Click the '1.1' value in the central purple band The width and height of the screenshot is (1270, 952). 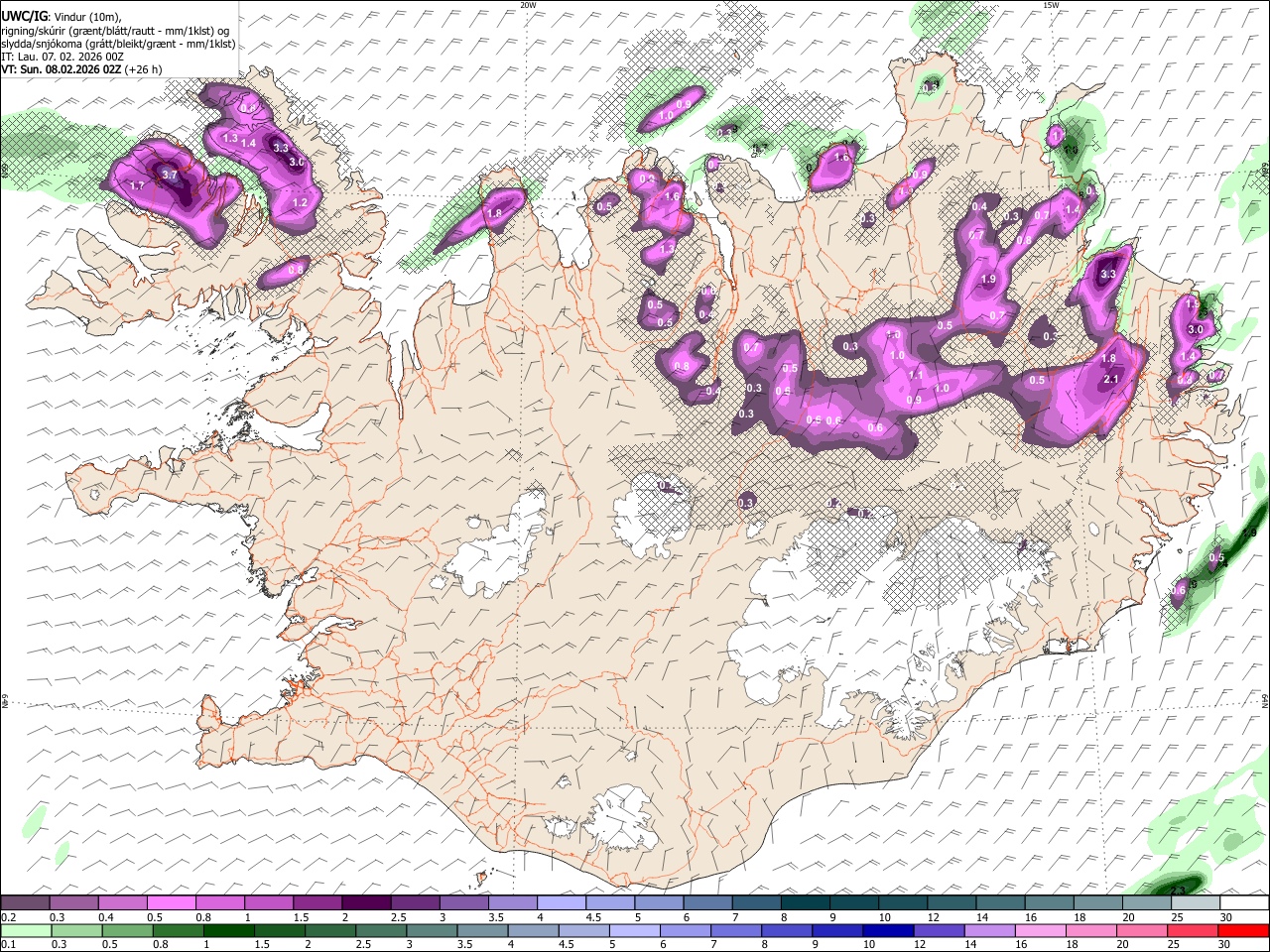coord(916,376)
